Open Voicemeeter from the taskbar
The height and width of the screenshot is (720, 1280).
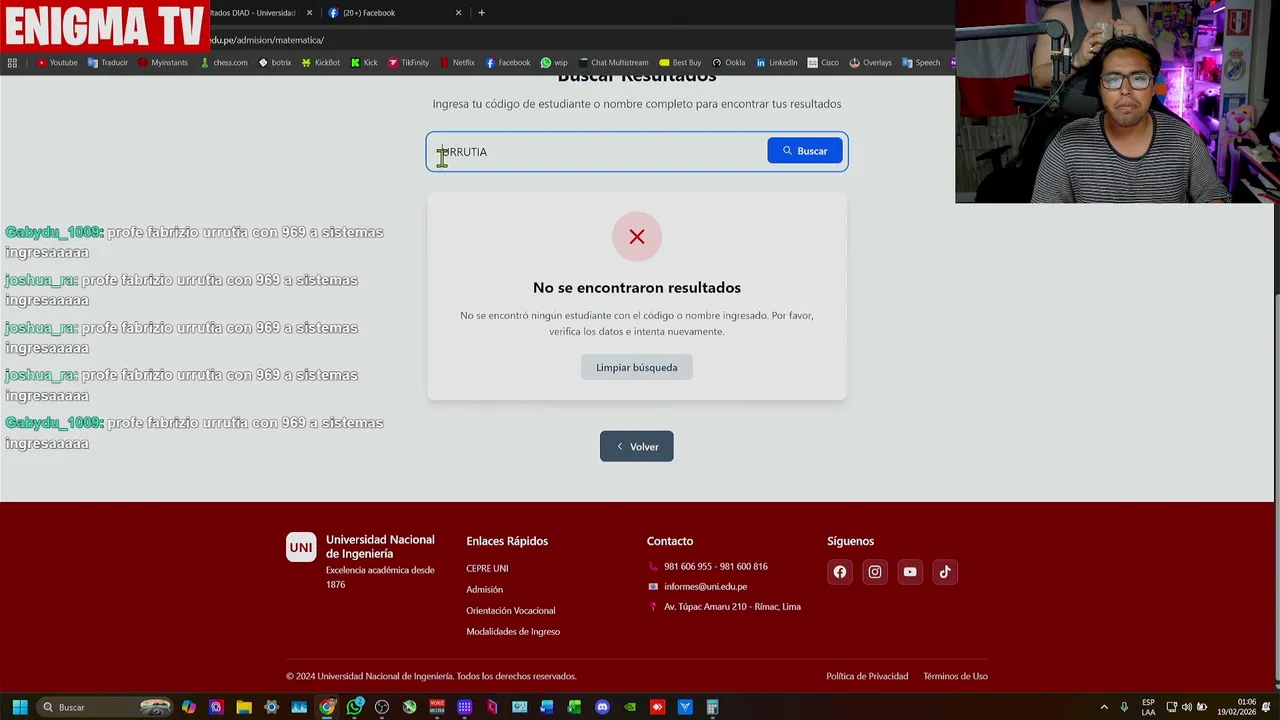(x=437, y=707)
